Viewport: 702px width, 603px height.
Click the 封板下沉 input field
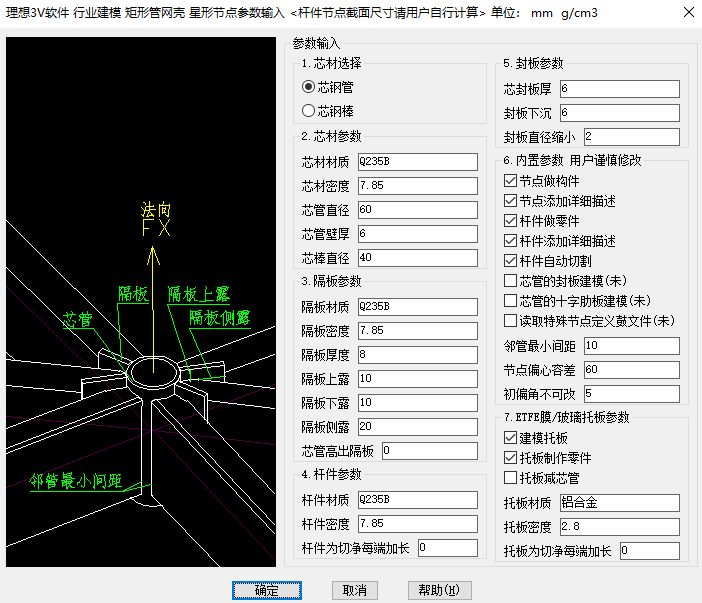[x=620, y=113]
